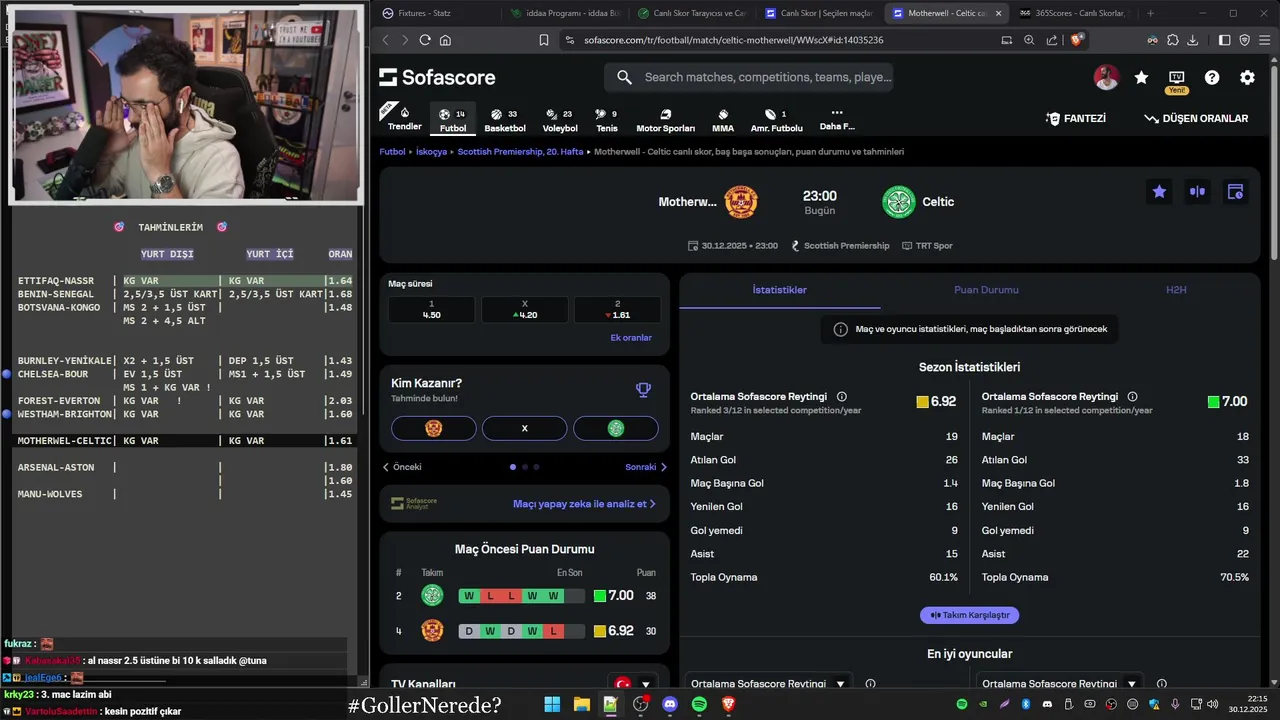Go to Önceki prediction card
The image size is (1280, 720).
click(403, 467)
